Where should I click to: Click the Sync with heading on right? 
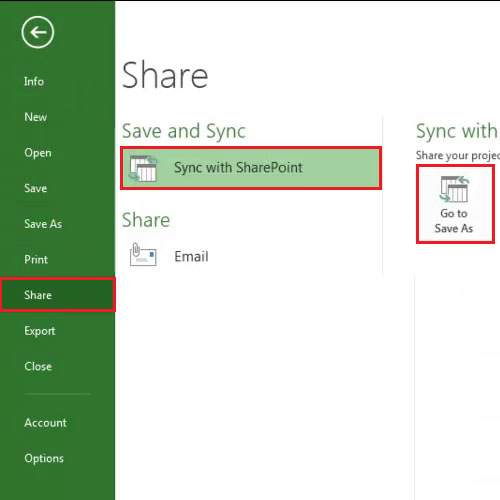click(x=457, y=131)
